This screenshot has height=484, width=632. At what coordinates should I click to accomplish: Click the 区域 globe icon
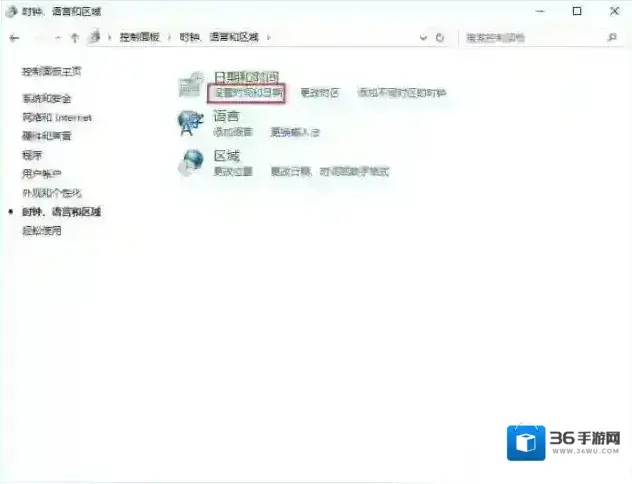click(191, 162)
